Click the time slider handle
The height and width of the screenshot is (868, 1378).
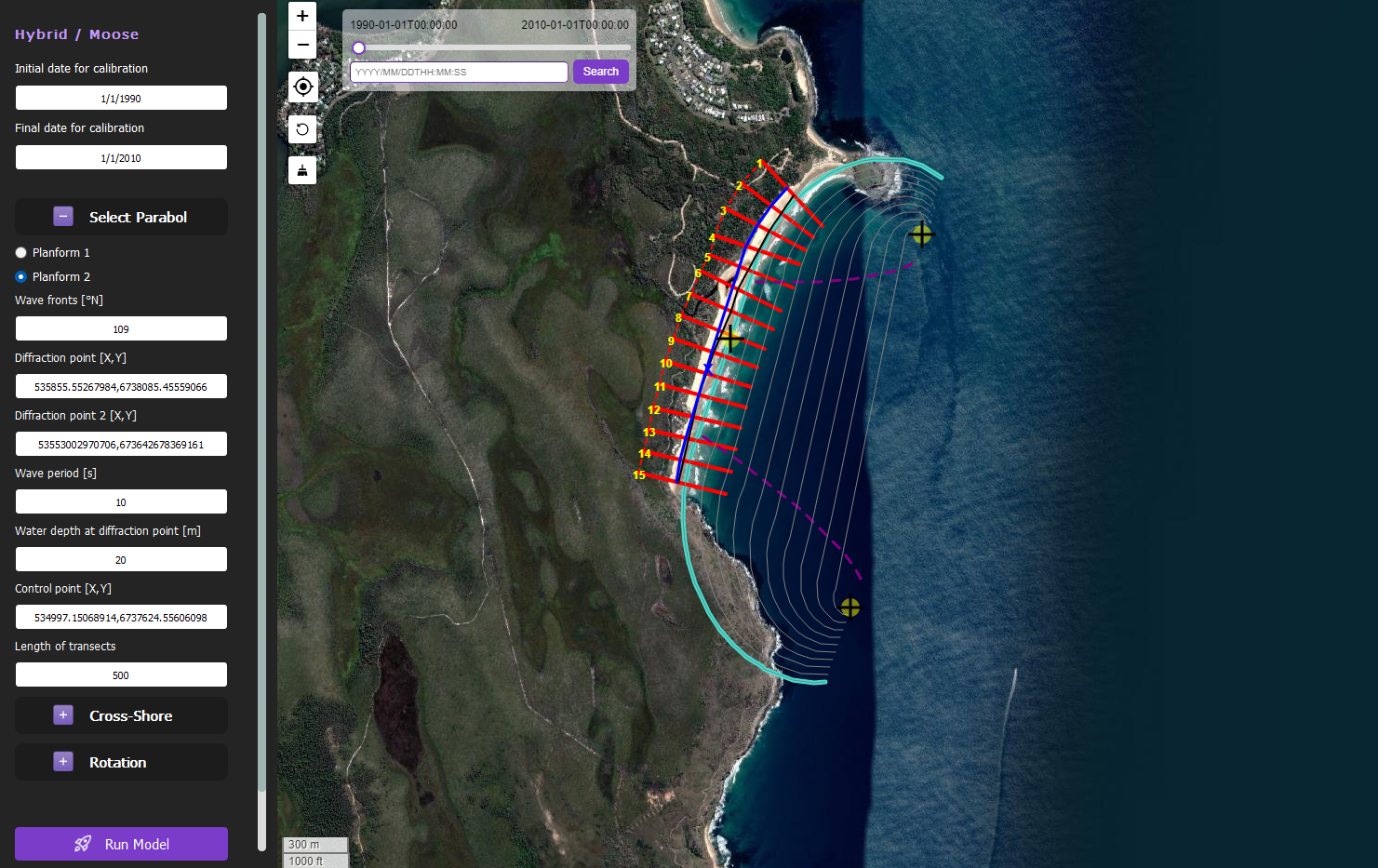(358, 47)
